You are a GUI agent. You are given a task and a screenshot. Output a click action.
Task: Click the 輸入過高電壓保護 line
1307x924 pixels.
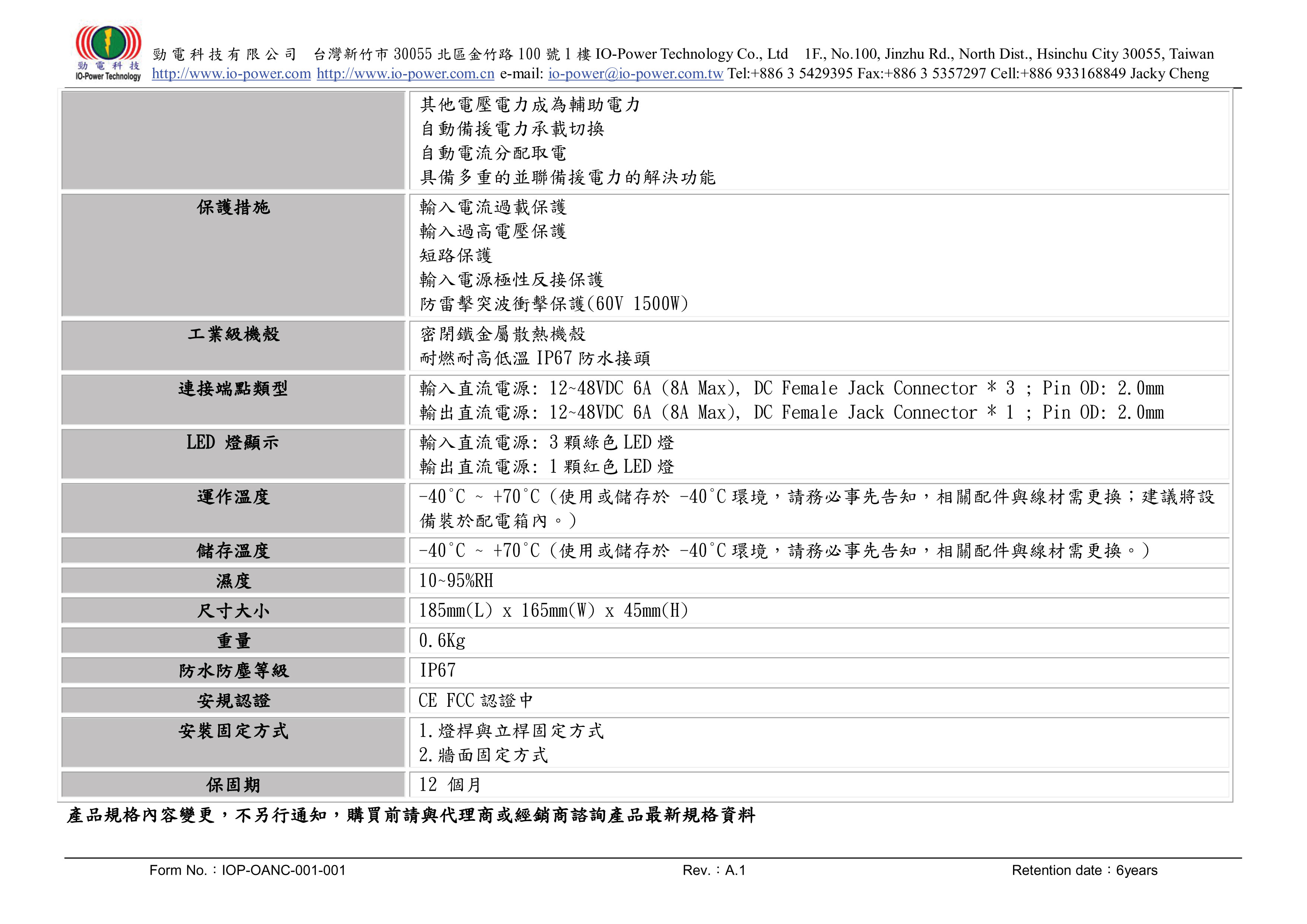point(493,231)
